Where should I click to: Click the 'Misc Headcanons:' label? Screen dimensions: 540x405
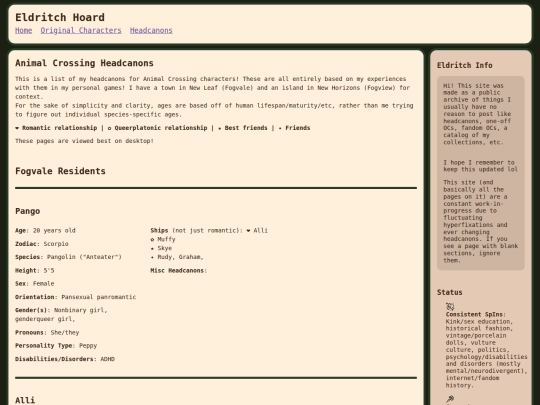pyautogui.click(x=178, y=270)
